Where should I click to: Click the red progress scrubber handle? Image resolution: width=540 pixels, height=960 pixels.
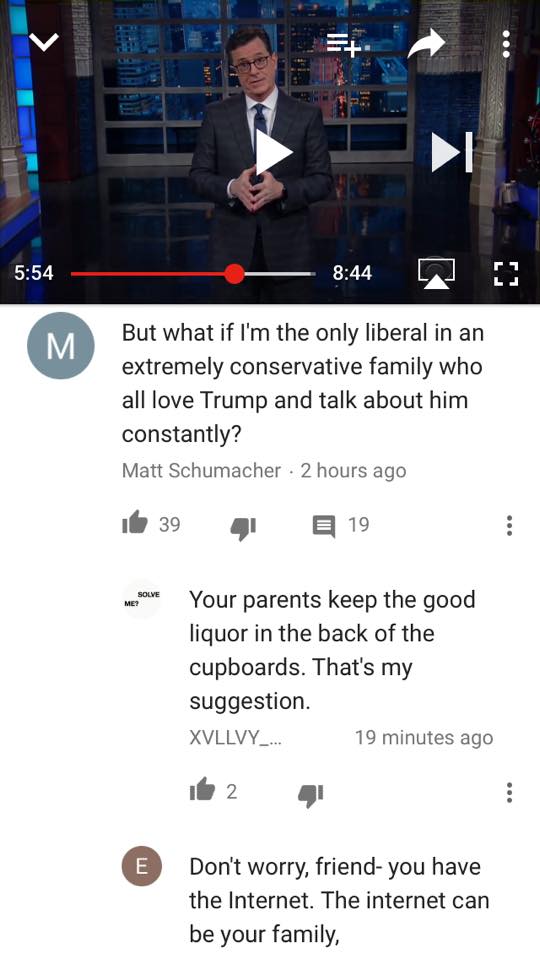click(x=234, y=274)
